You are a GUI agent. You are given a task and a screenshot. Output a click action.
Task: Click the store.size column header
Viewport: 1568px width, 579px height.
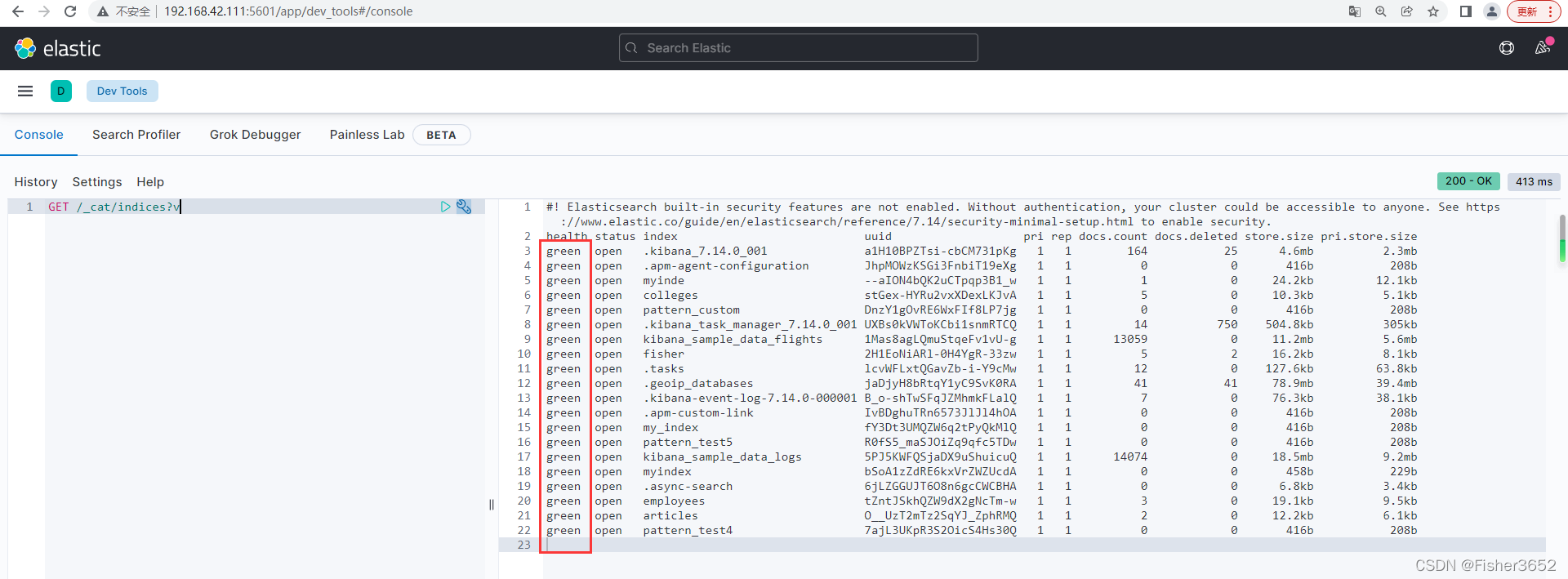1279,237
